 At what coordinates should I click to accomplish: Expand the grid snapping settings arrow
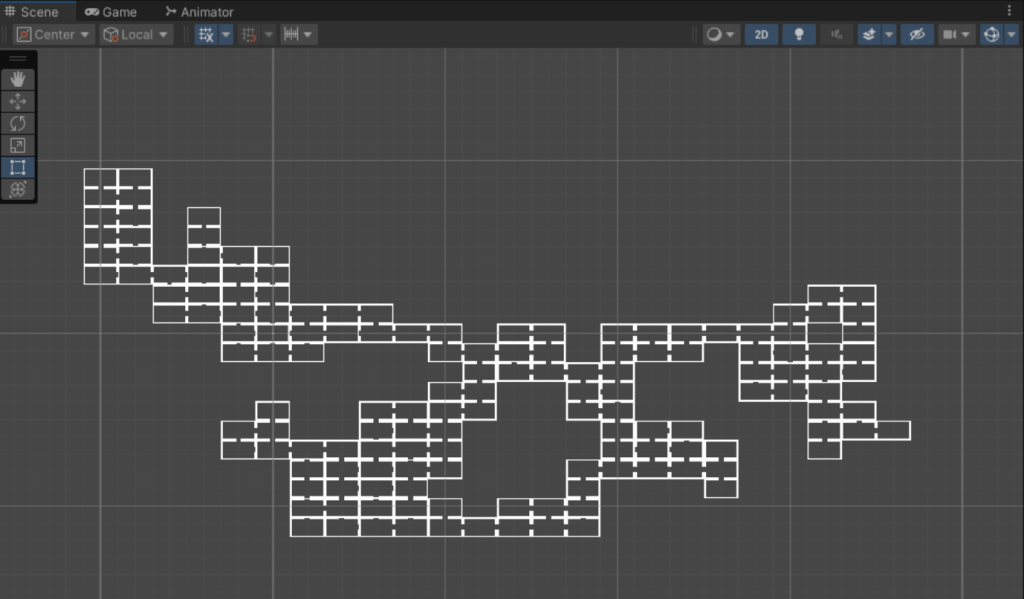coord(268,35)
